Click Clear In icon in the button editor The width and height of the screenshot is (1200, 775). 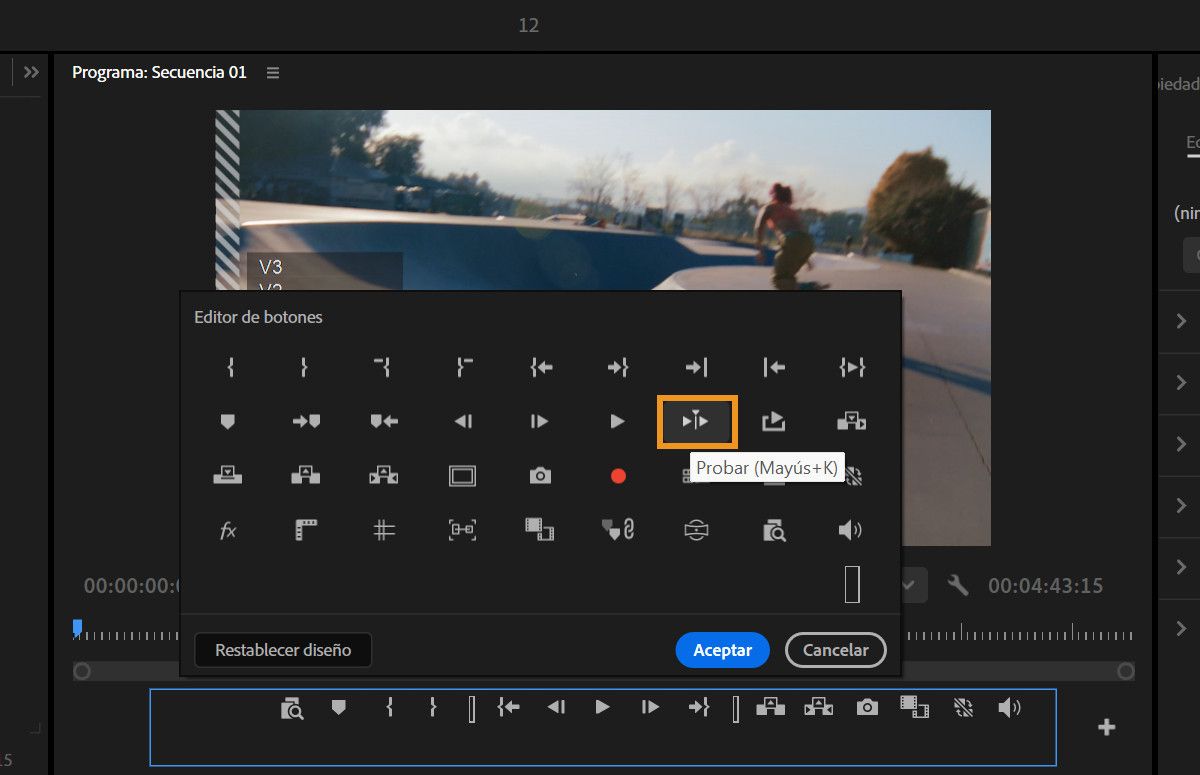383,368
